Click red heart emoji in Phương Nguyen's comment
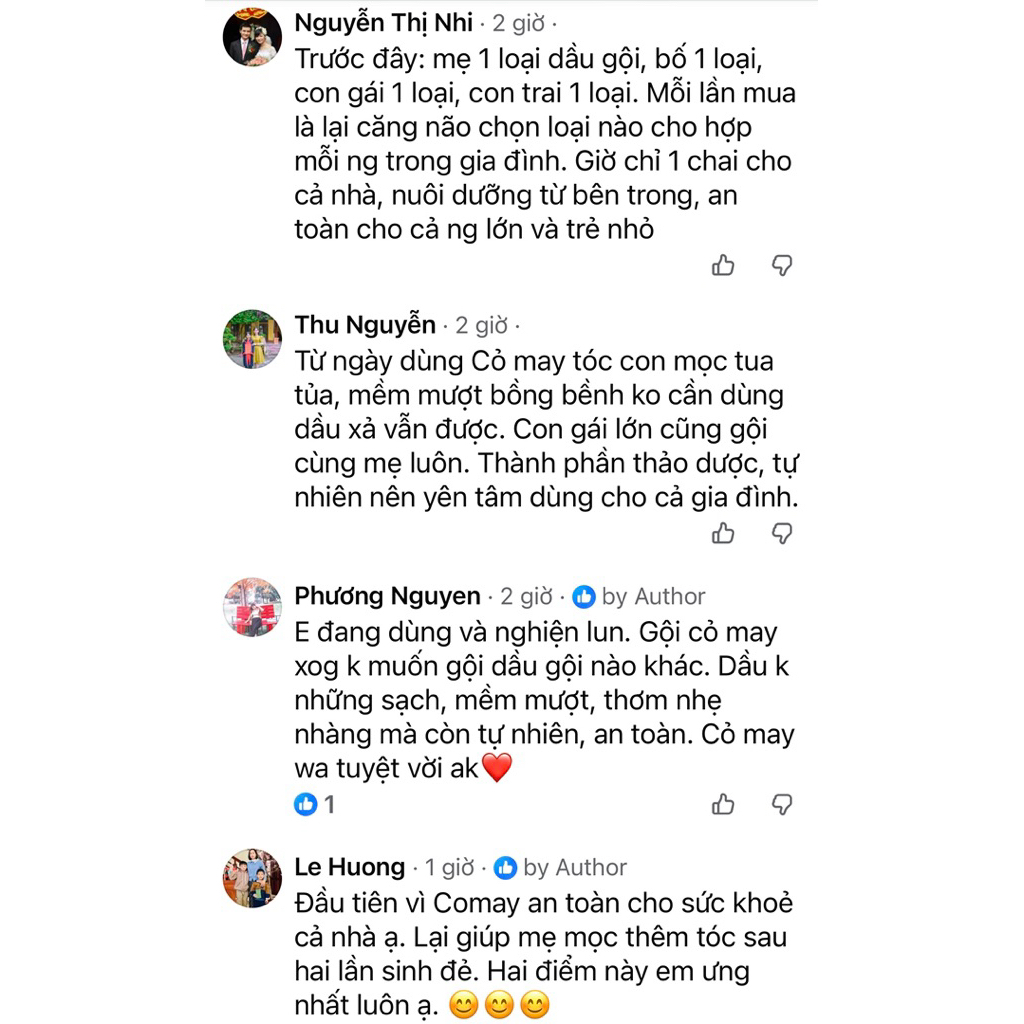Screen dimensions: 1024x1024 [497, 768]
